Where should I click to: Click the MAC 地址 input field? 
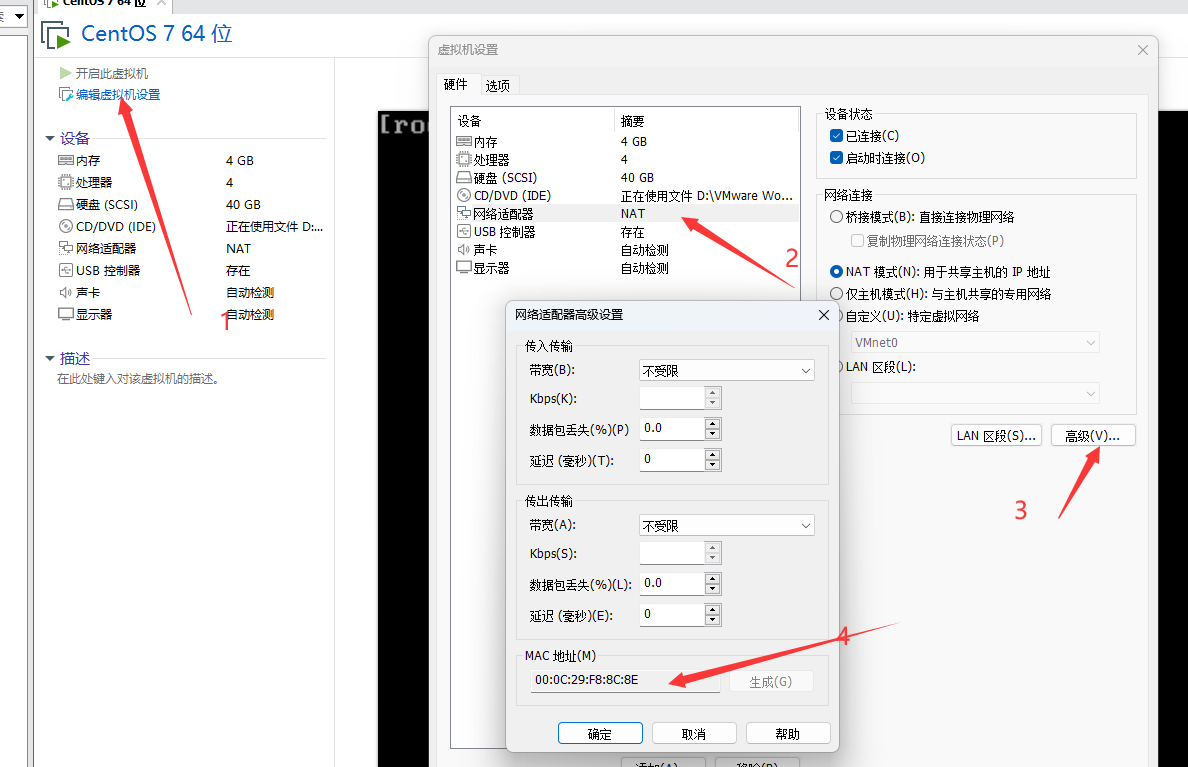click(x=625, y=680)
